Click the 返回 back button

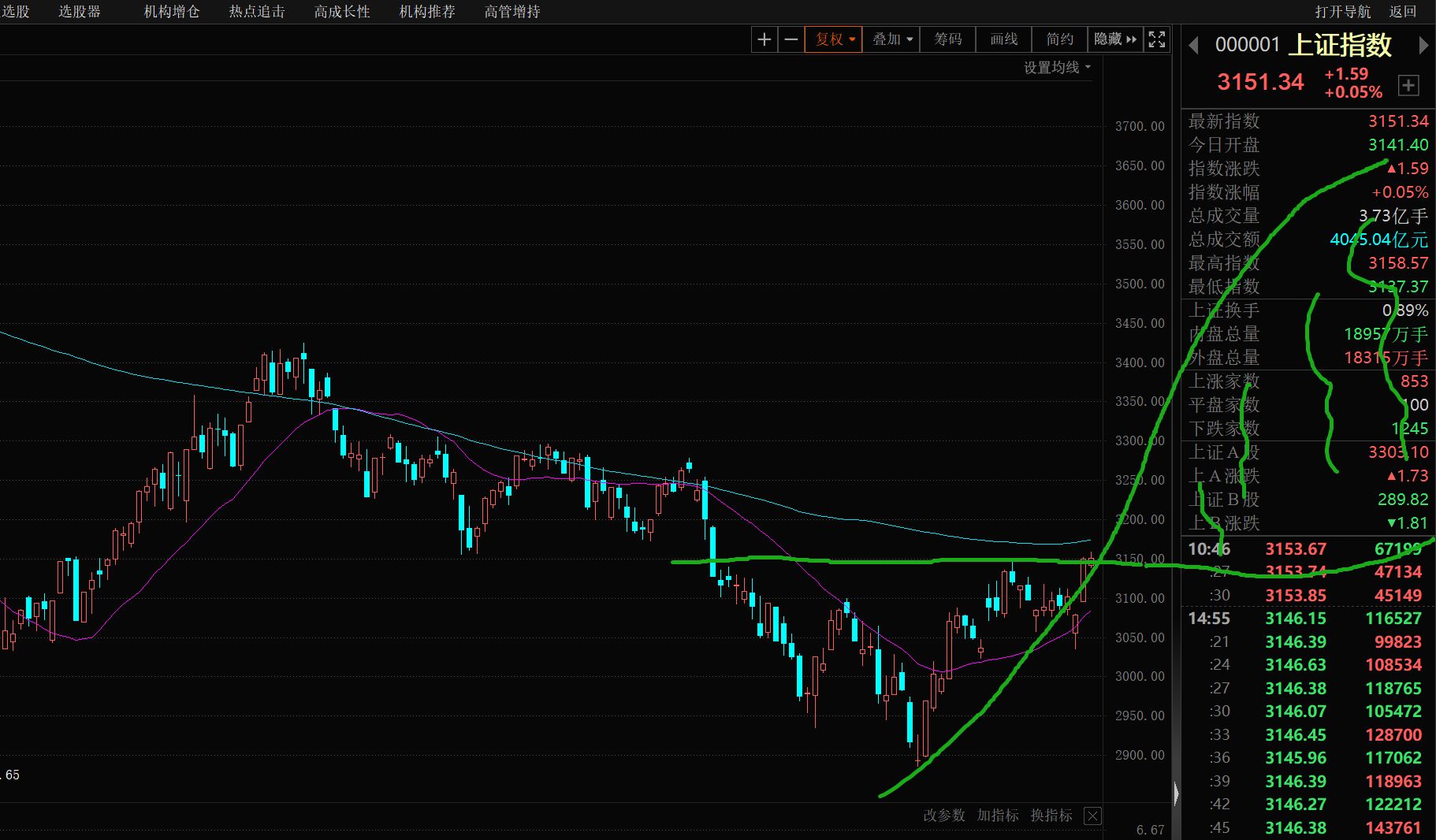[1403, 12]
